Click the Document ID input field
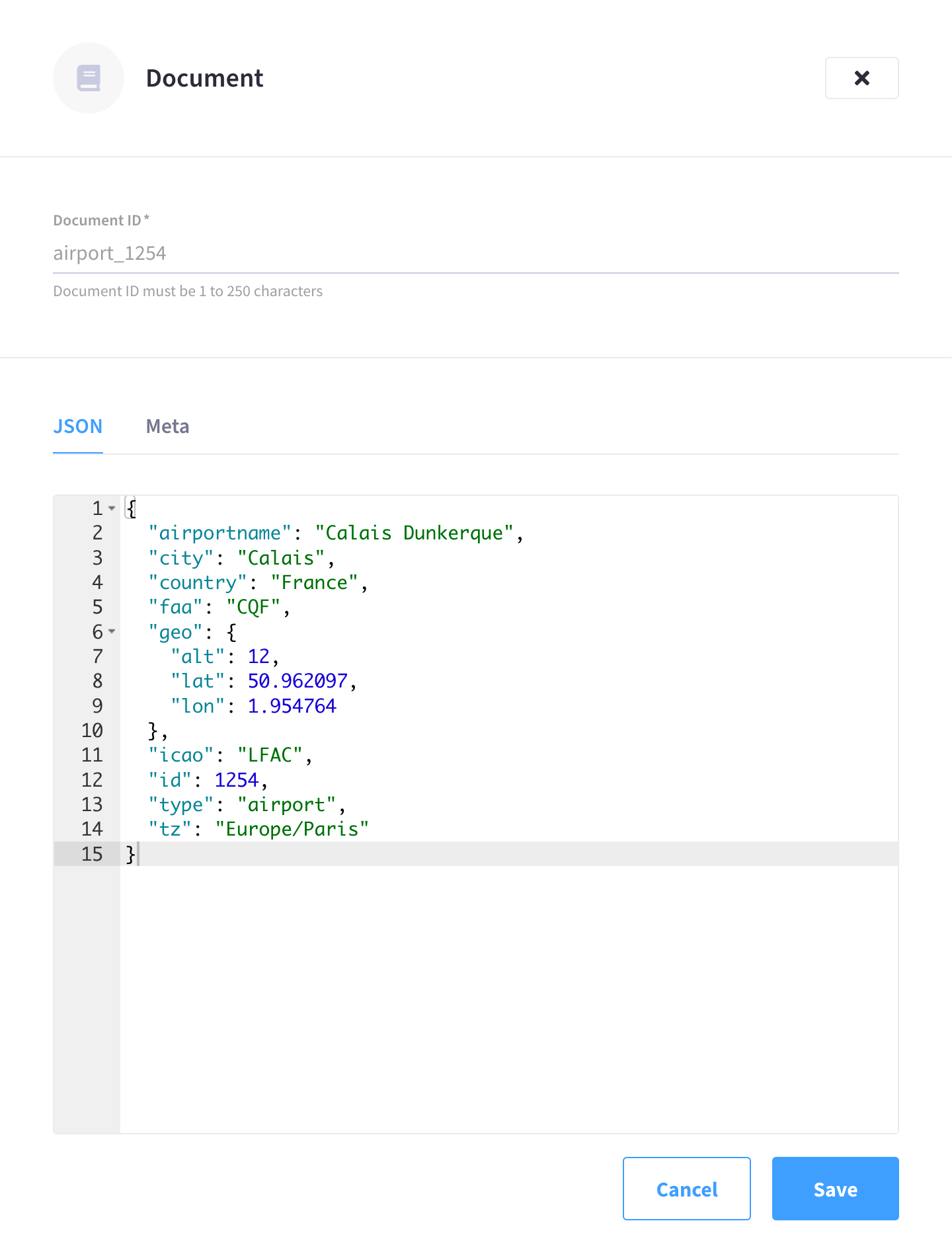952x1260 pixels. (x=476, y=253)
